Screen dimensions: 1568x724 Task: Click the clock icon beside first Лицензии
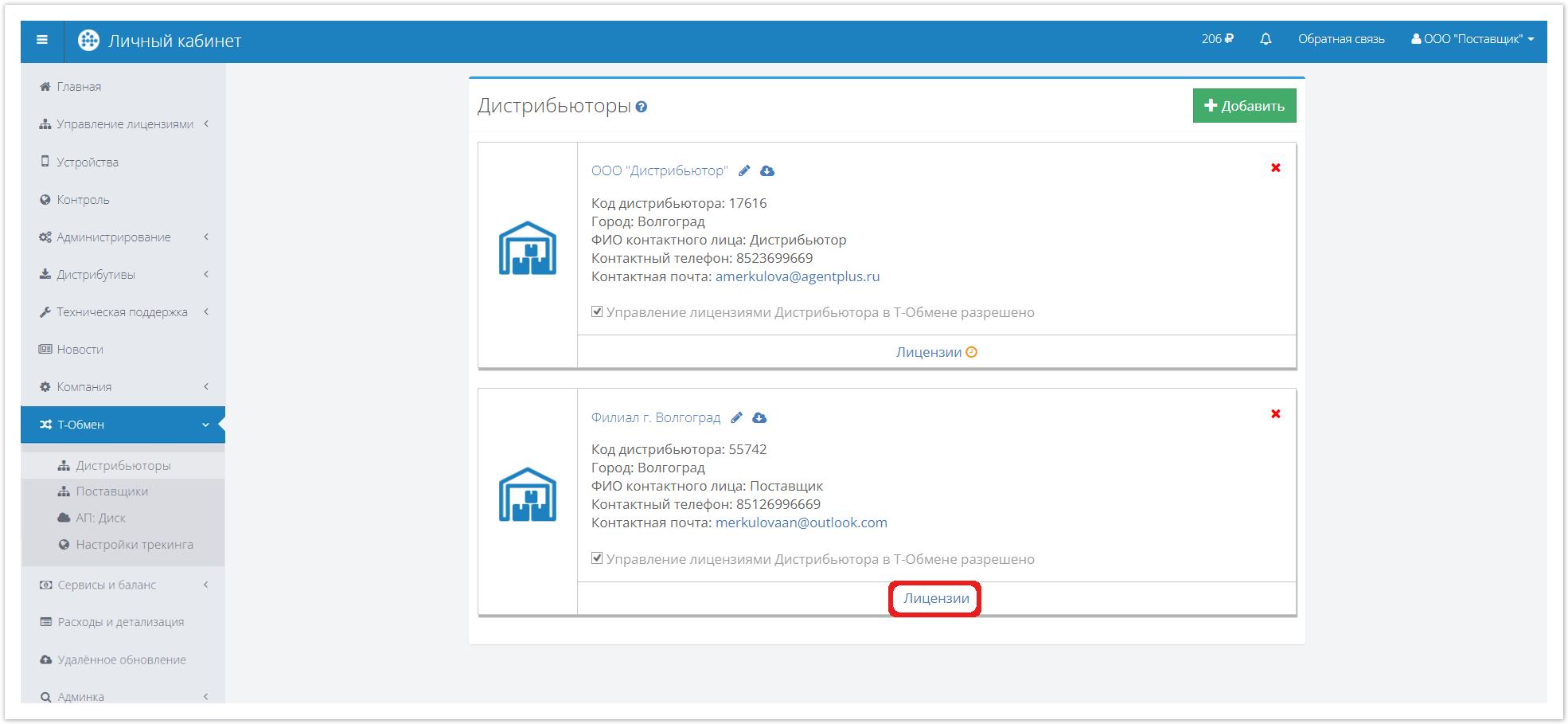pyautogui.click(x=971, y=352)
